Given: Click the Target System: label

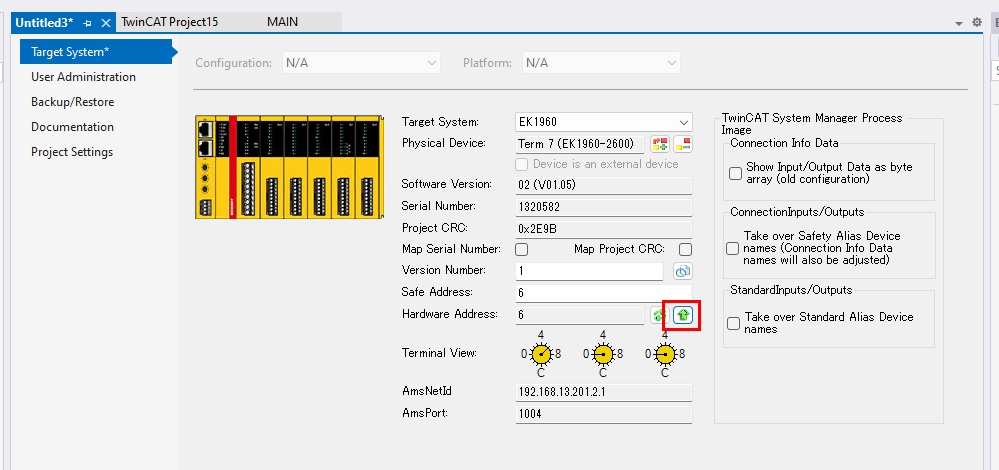Looking at the screenshot, I should pos(440,122).
